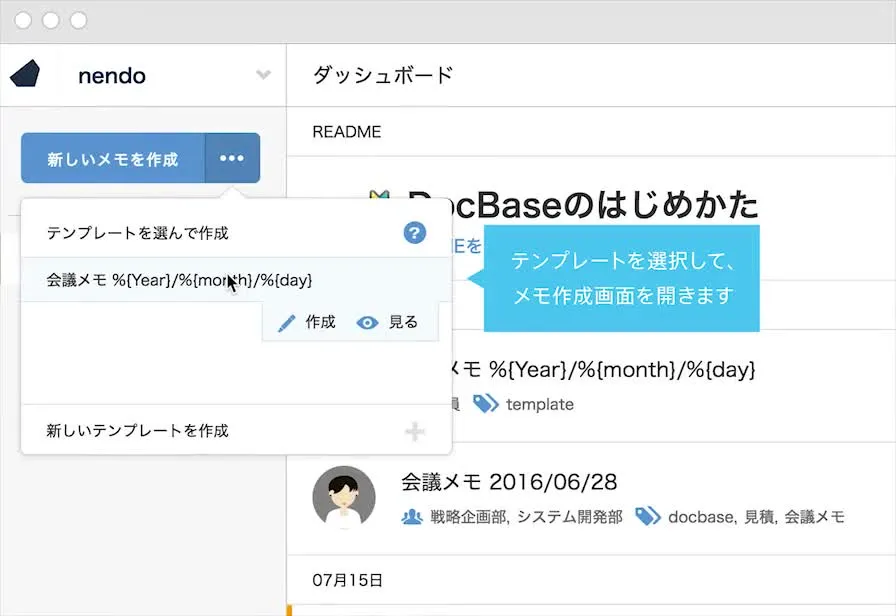The height and width of the screenshot is (616, 896).
Task: Click the macOS green maximize window button
Action: click(x=78, y=20)
